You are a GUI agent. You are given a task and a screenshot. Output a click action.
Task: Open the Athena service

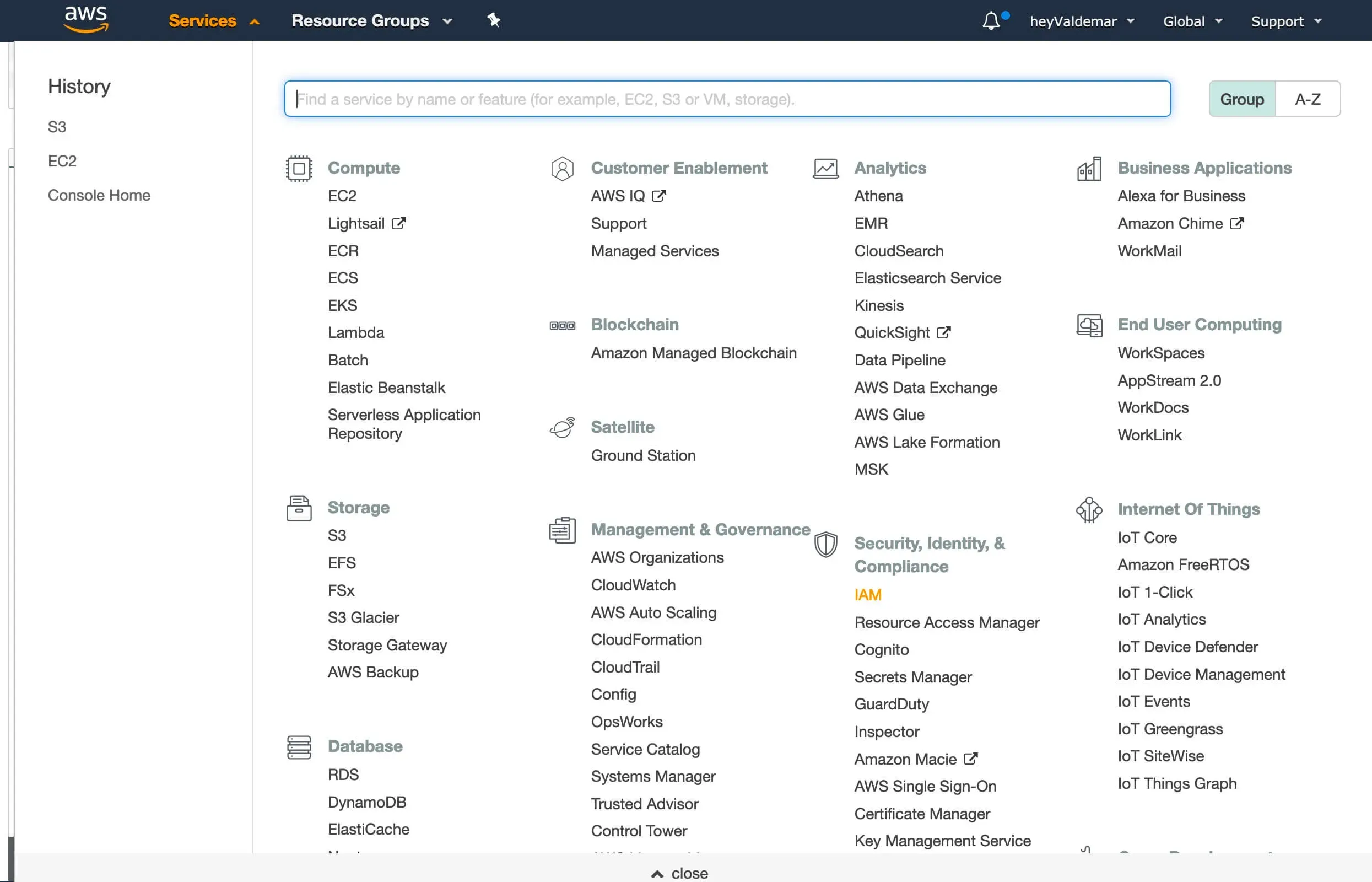coord(879,196)
